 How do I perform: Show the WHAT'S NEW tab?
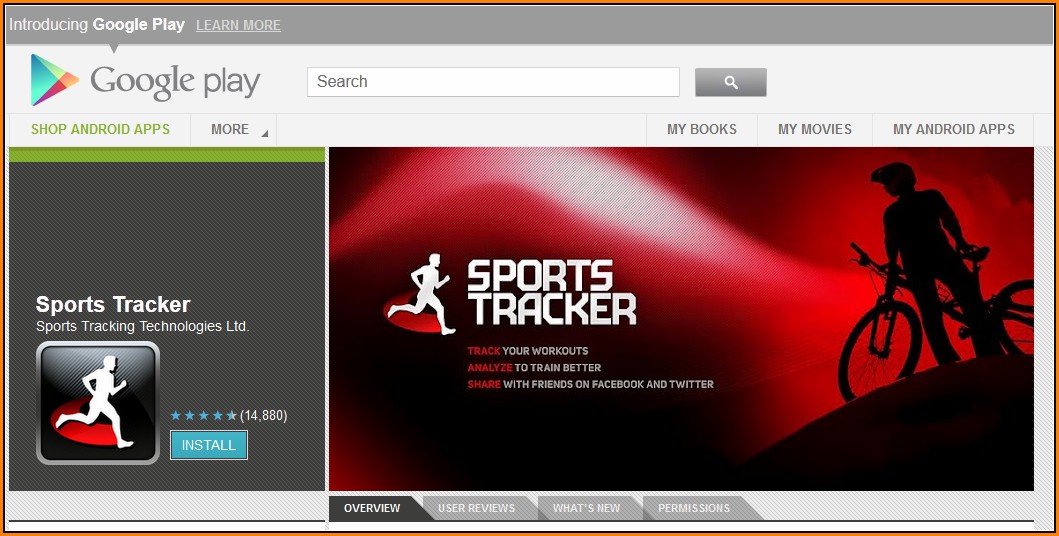586,508
